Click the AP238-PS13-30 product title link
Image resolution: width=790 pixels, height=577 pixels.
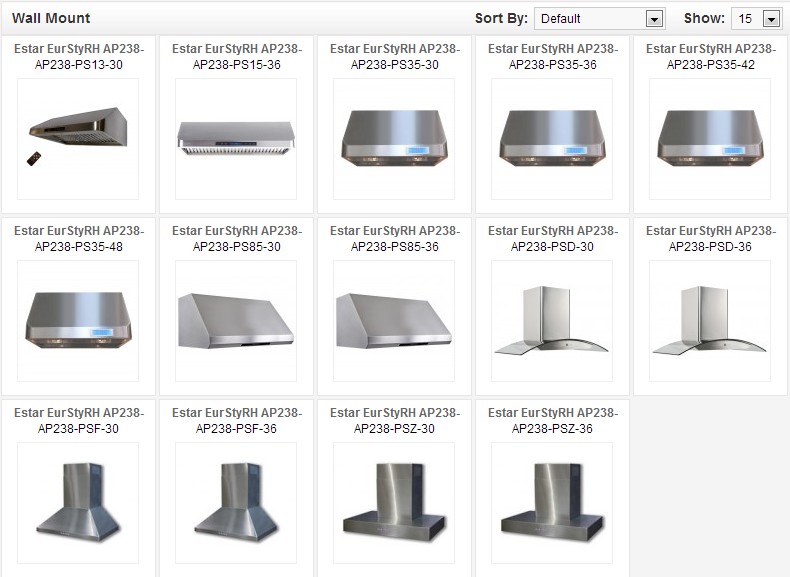[x=78, y=56]
